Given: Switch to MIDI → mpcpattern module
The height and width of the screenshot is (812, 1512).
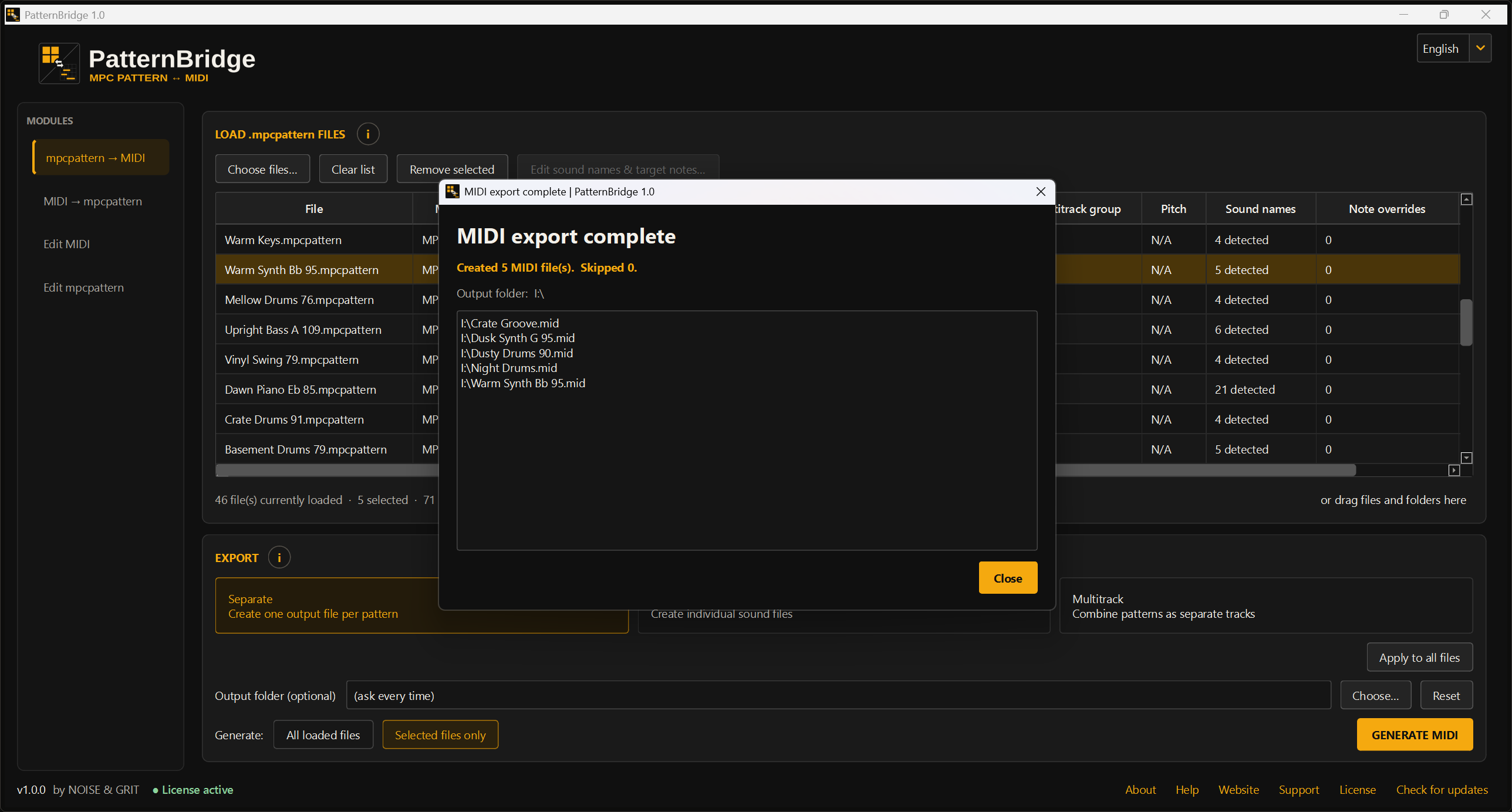Looking at the screenshot, I should [x=93, y=201].
